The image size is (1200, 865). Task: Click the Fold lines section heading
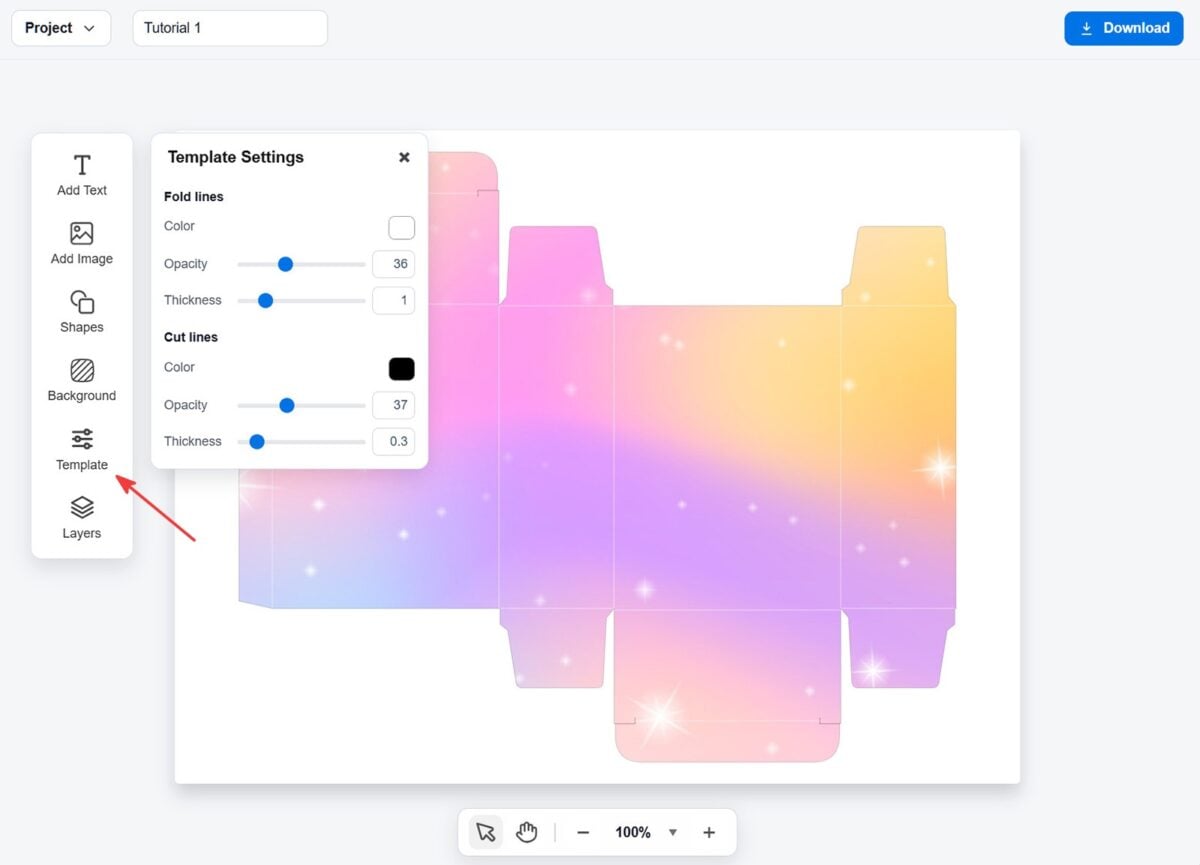[194, 197]
